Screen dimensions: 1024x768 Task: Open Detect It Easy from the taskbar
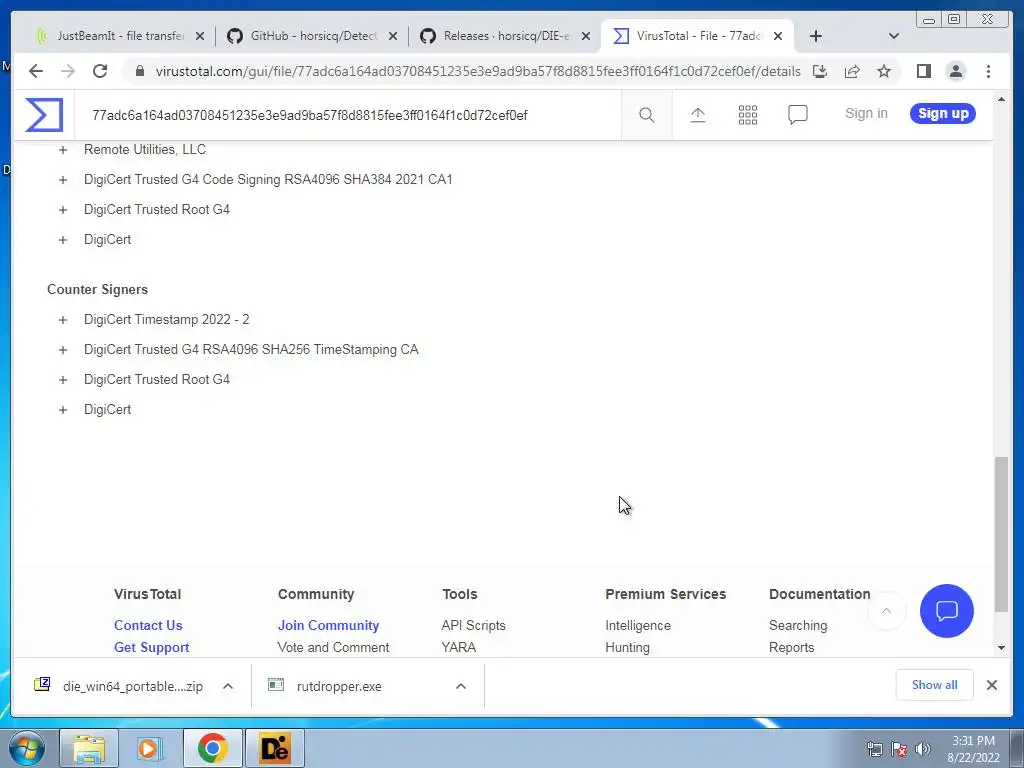(274, 748)
